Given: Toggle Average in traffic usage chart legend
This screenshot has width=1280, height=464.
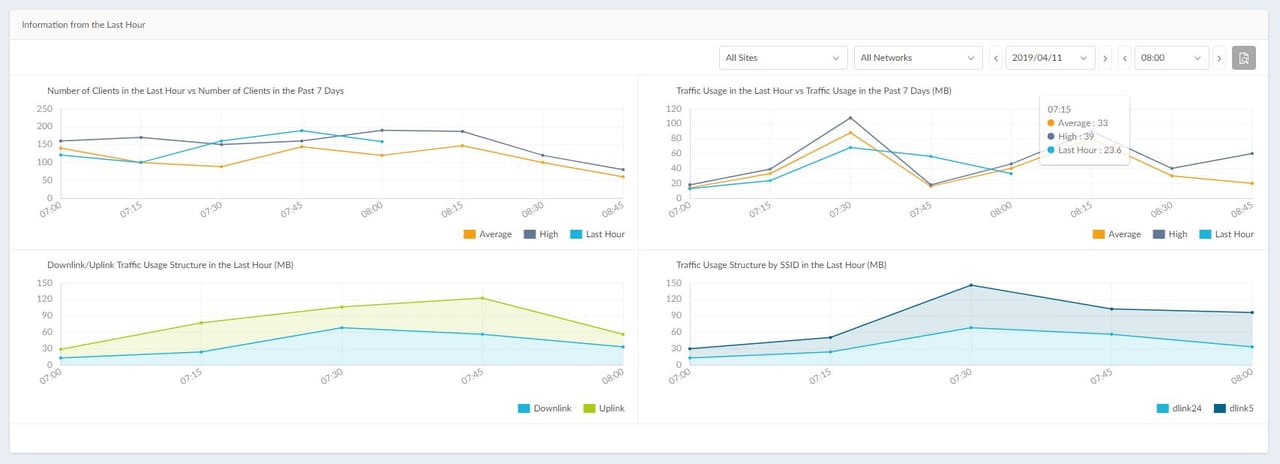Looking at the screenshot, I should [x=1116, y=234].
